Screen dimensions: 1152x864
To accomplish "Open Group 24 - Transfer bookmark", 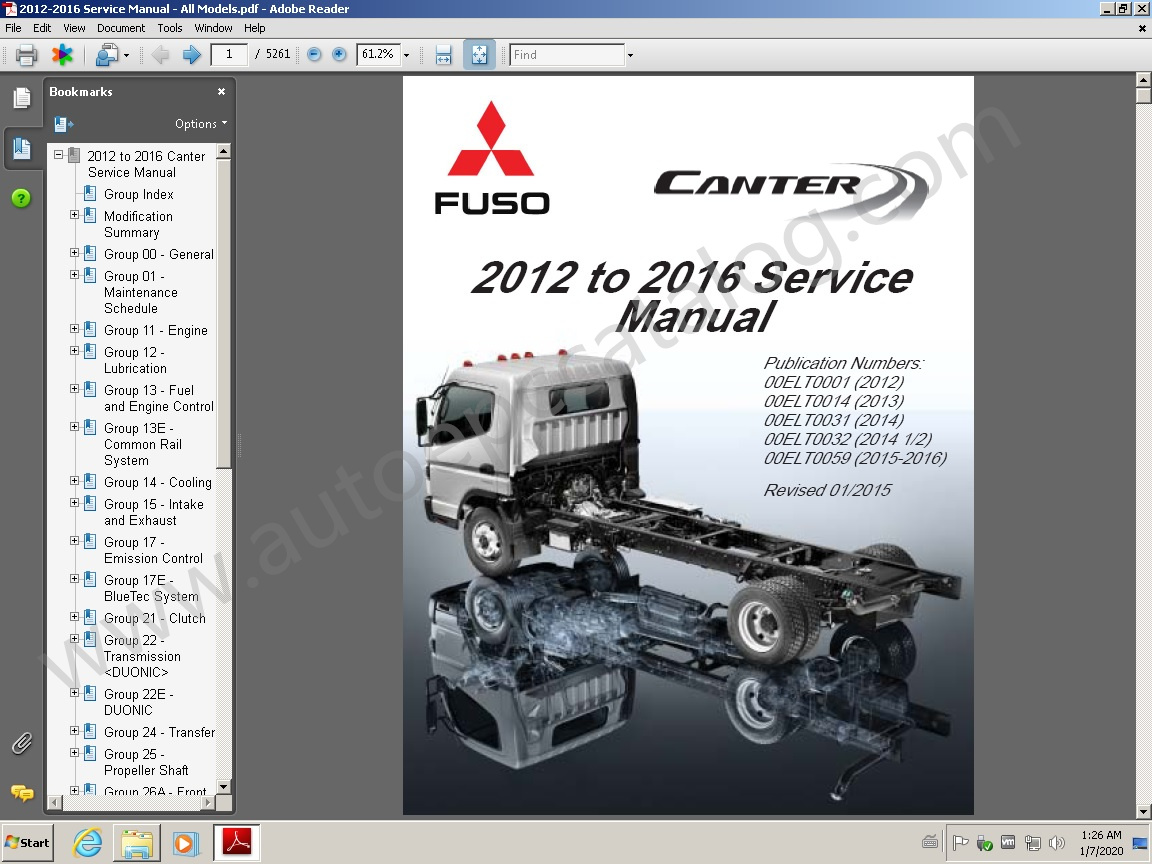I will [x=159, y=732].
